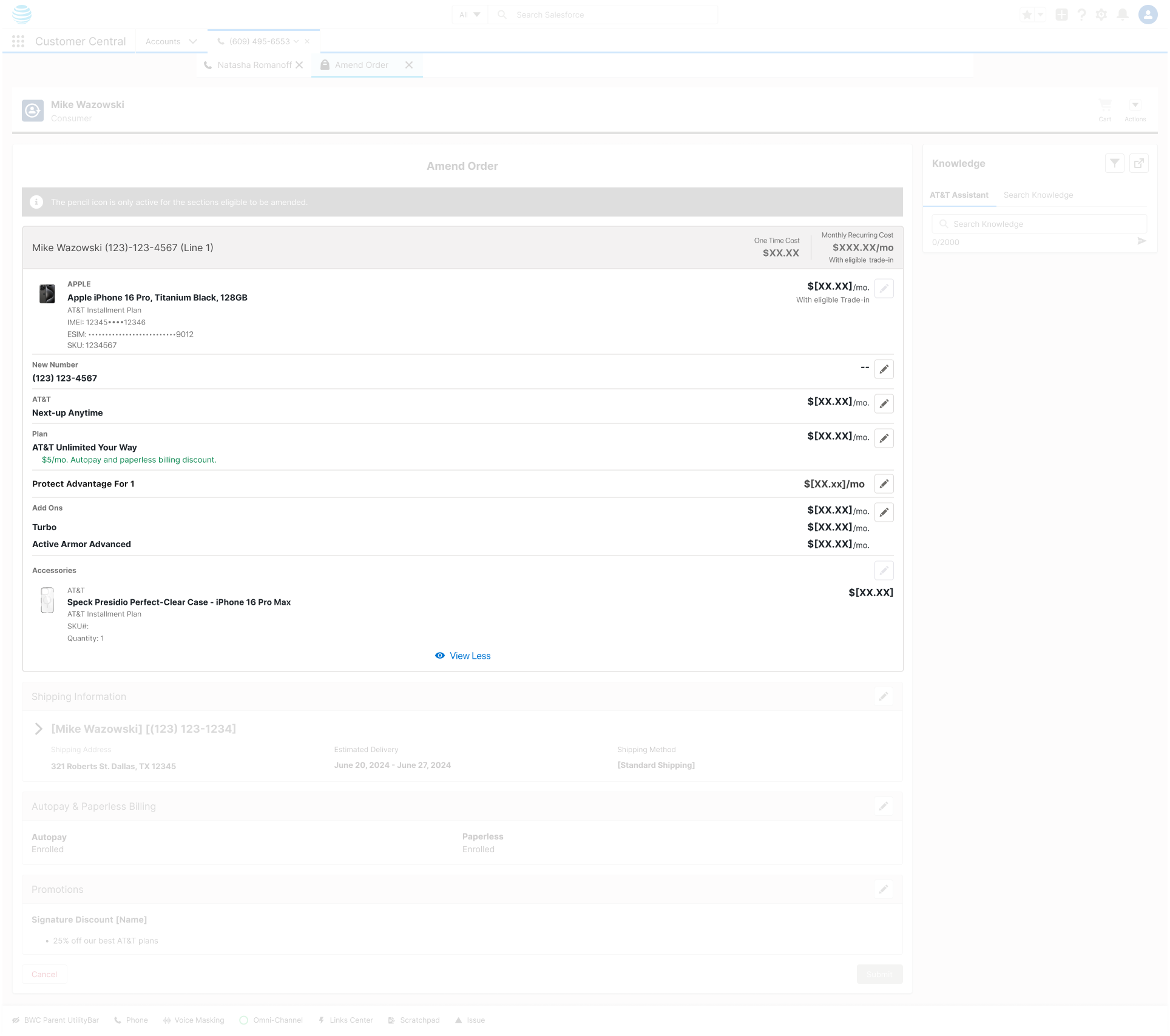
Task: Close the Amend Order subtab
Action: 409,65
